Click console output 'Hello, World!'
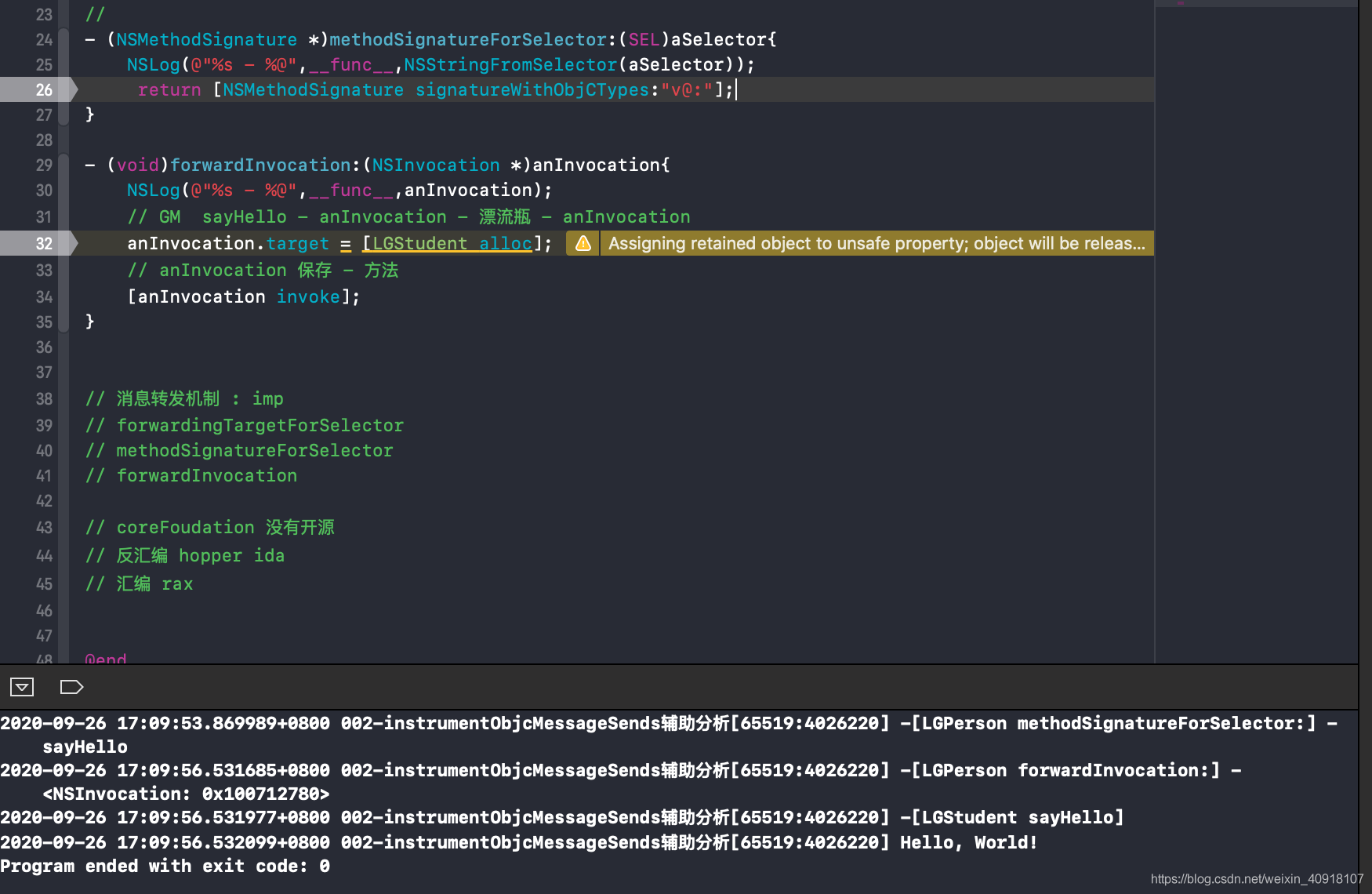Viewport: 1372px width, 894px height. 968,842
